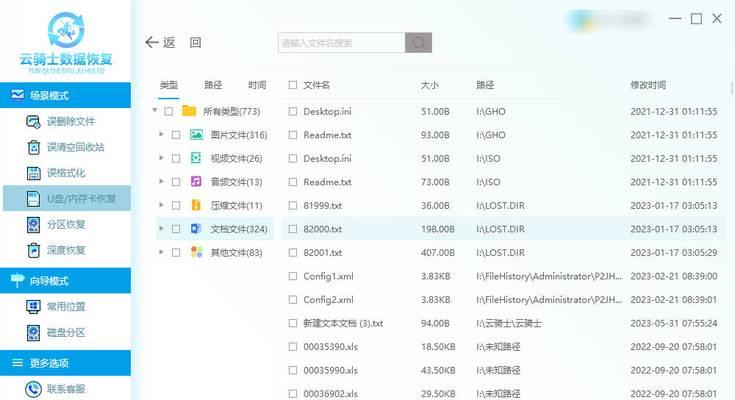Click the file list vertical scrollbar
The height and width of the screenshot is (400, 735).
click(732, 87)
